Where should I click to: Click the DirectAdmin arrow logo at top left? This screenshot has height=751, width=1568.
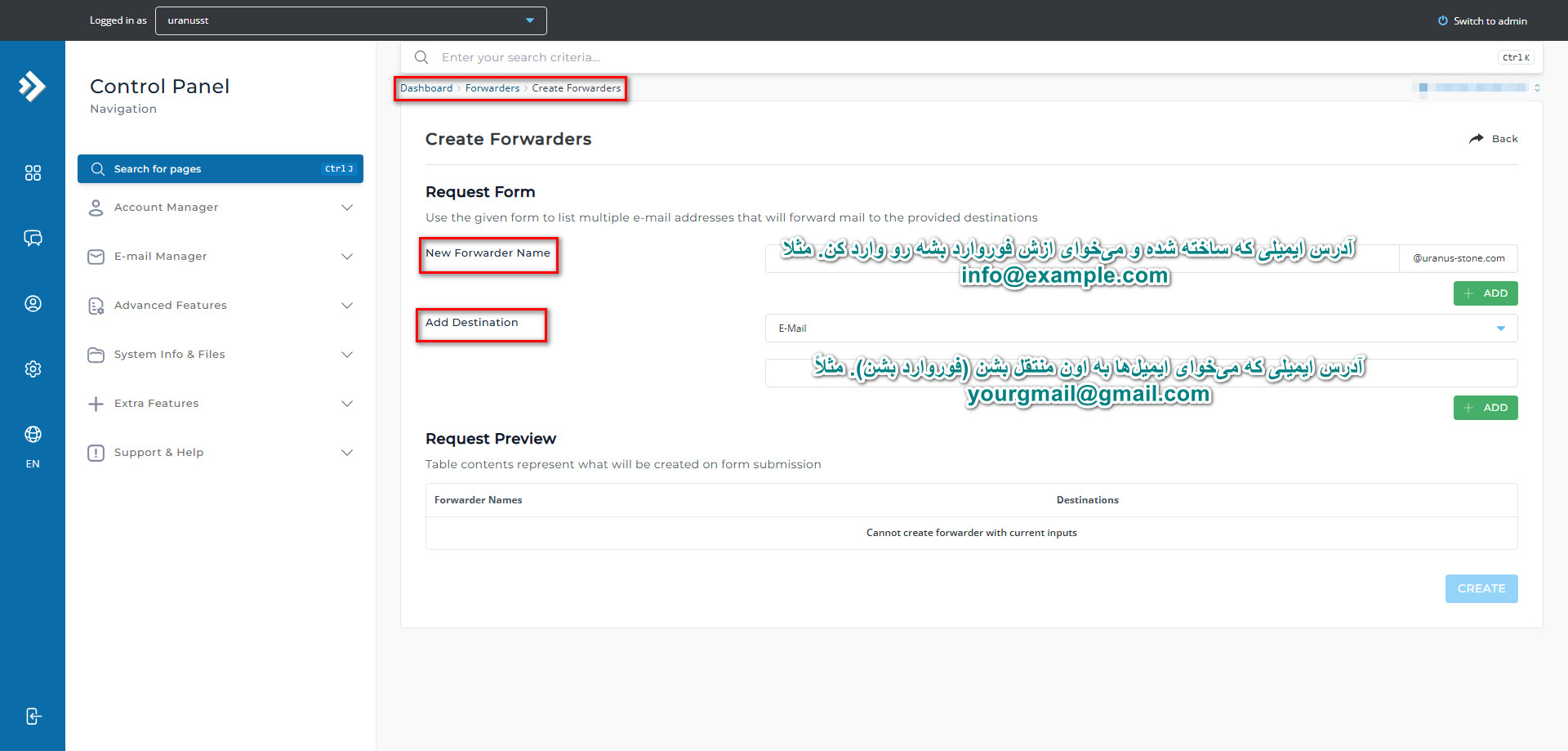tap(31, 86)
